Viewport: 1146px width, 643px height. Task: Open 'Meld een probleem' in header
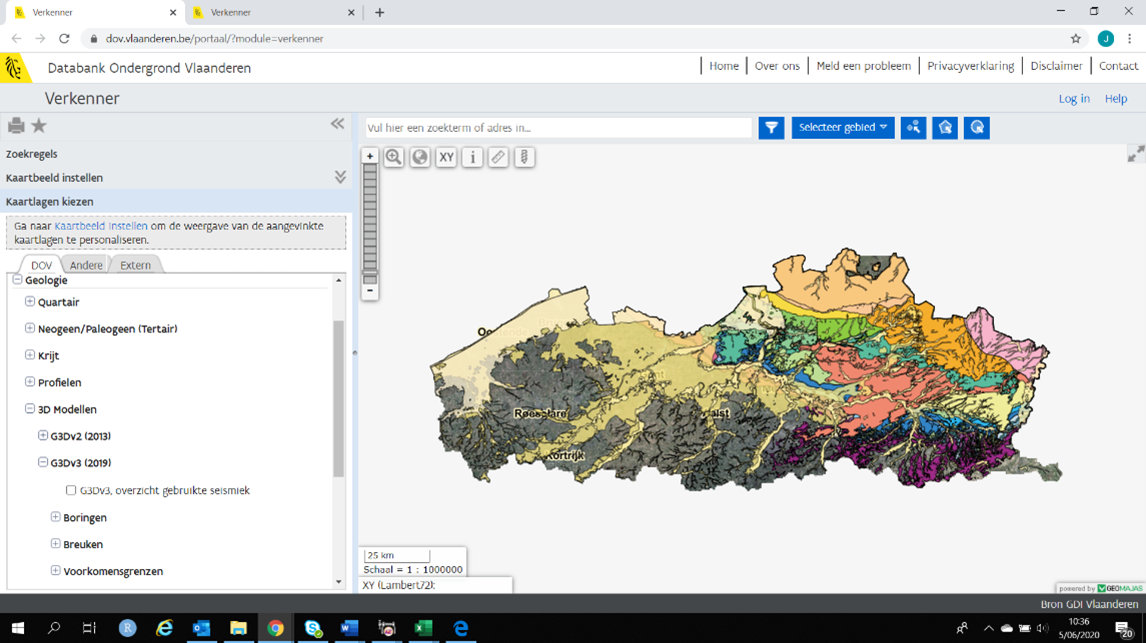863,66
